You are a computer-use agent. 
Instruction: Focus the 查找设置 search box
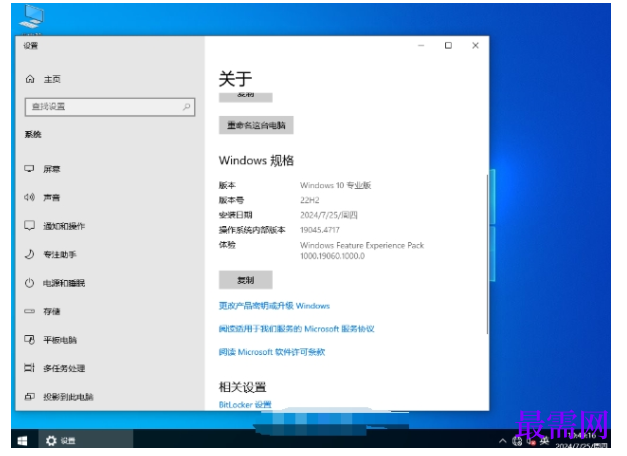pyautogui.click(x=110, y=107)
